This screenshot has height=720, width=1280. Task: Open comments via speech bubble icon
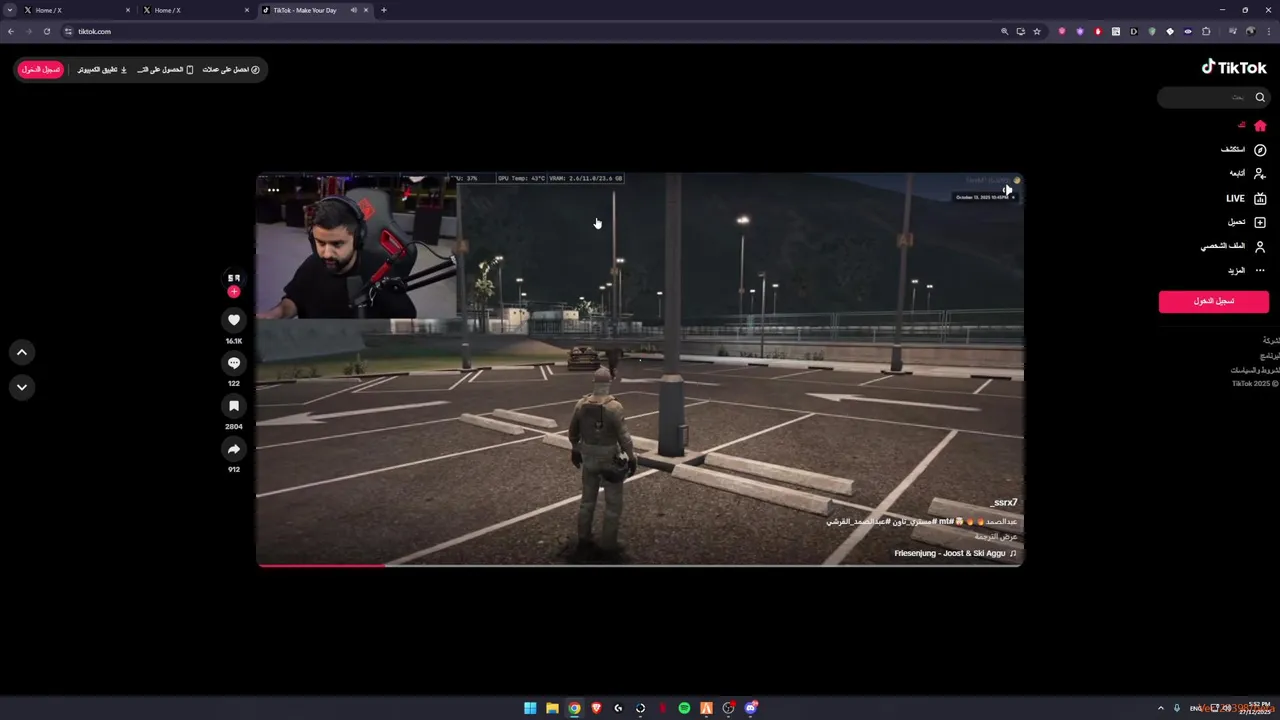coord(234,363)
